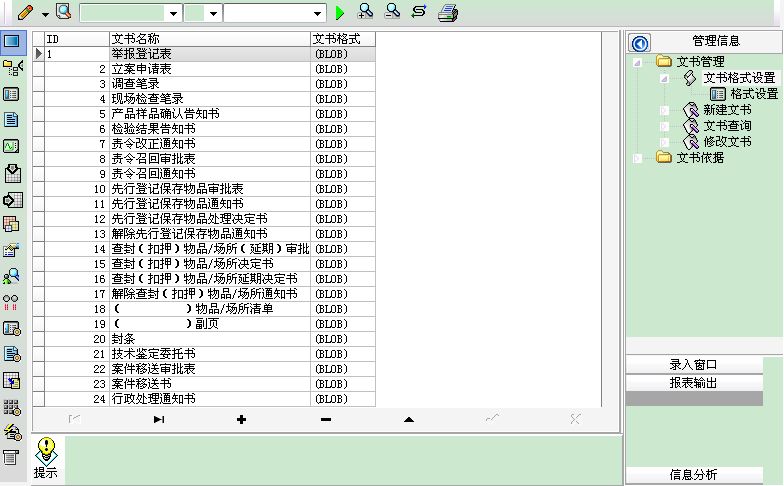
Task: Click the grid dots with gear sidebar icon
Action: (12, 408)
